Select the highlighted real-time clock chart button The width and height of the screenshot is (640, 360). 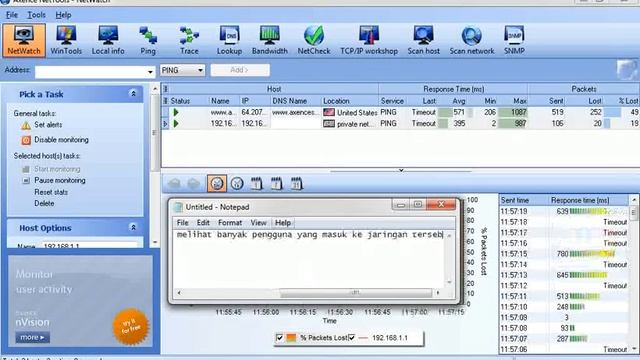pos(216,183)
